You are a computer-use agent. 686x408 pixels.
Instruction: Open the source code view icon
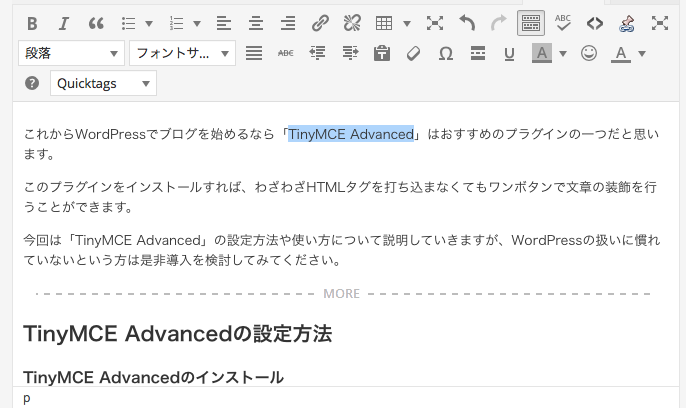[595, 23]
